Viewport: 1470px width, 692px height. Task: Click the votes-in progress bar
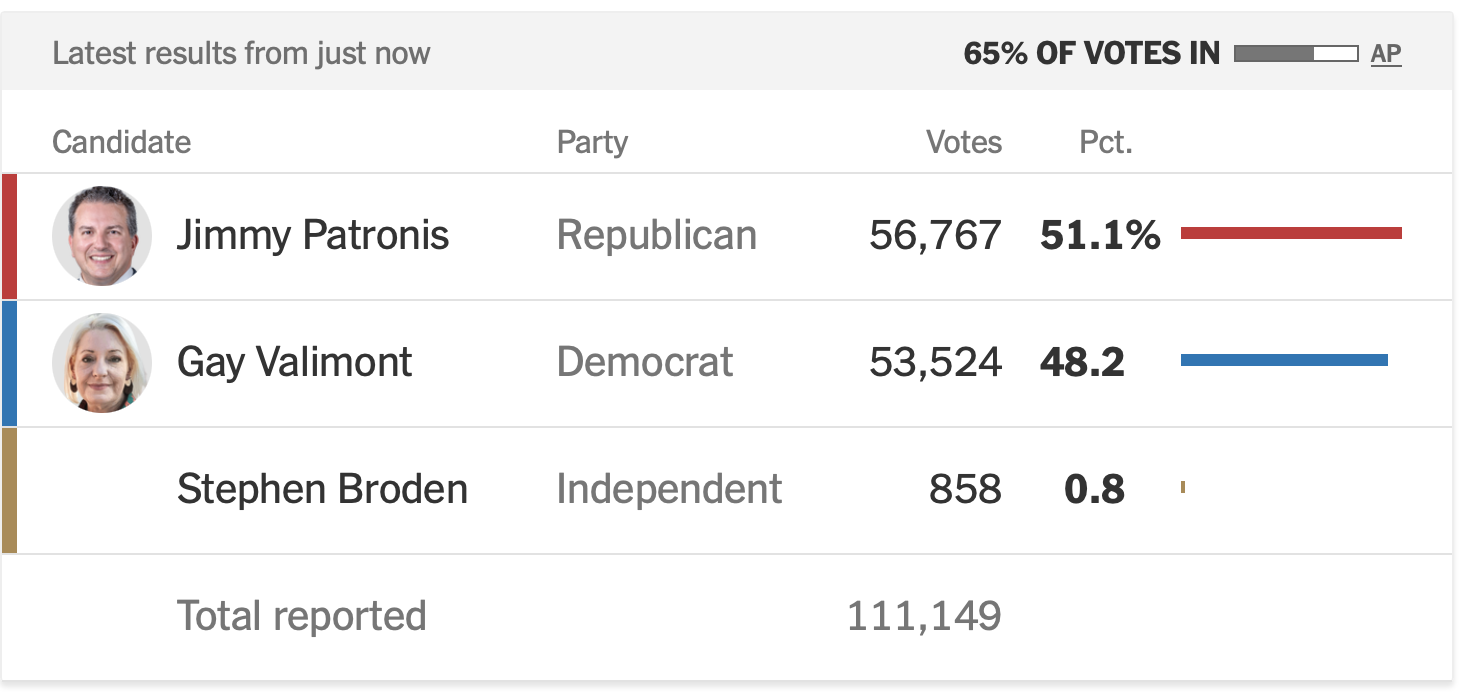tap(1296, 54)
